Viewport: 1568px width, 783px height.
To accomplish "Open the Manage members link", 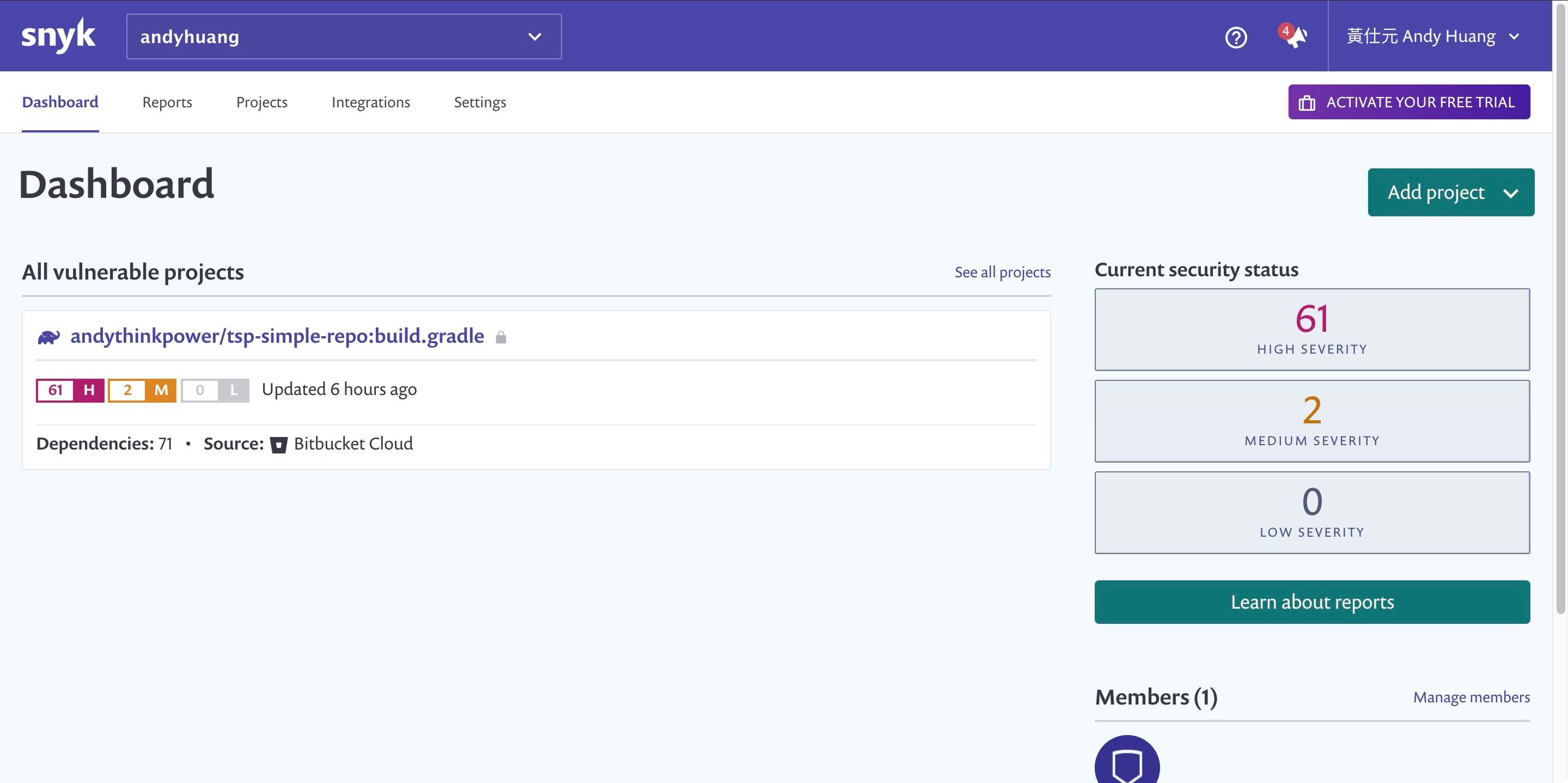I will [x=1471, y=697].
